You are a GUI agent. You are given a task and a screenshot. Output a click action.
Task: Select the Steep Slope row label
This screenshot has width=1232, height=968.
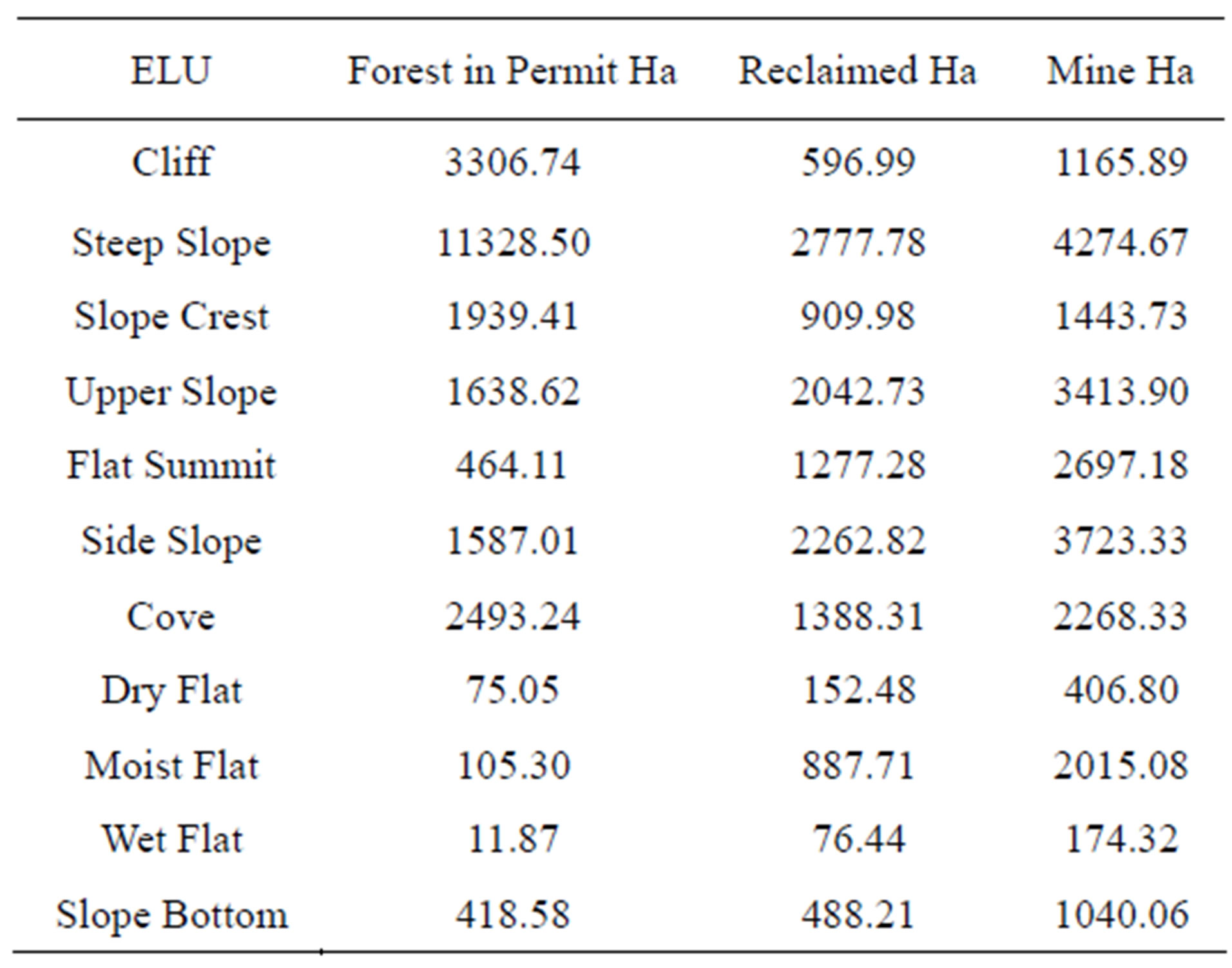[171, 245]
